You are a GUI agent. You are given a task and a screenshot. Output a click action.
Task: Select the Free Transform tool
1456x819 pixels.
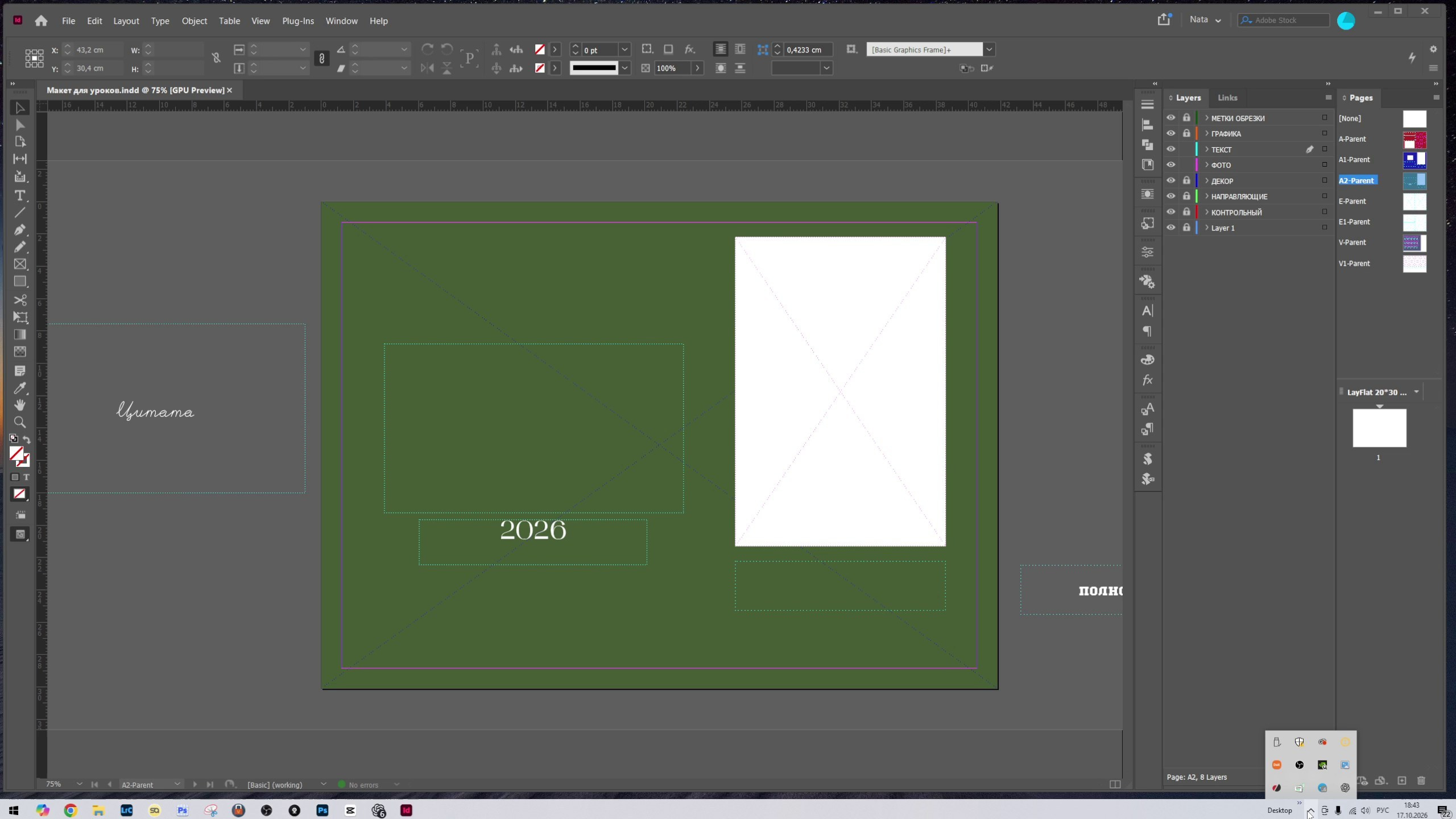20,317
